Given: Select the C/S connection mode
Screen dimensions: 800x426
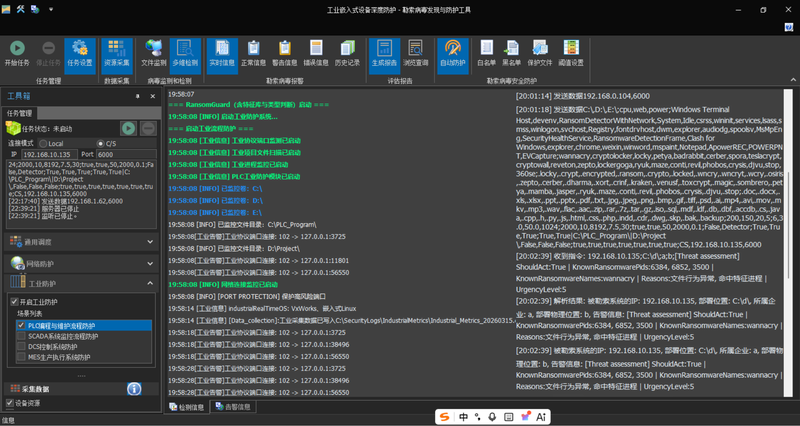Looking at the screenshot, I should pos(107,144).
